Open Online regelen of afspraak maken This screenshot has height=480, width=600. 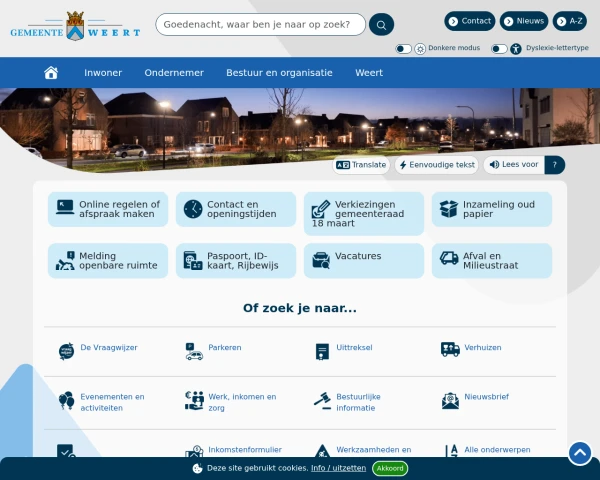(108, 209)
